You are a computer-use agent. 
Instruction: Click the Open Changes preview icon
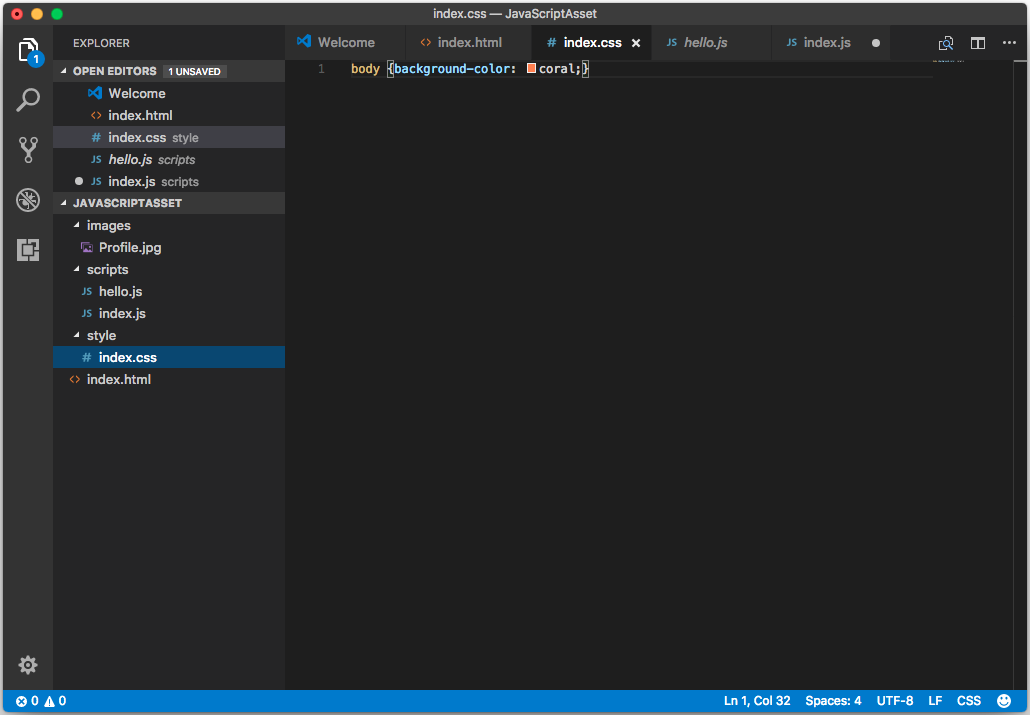[946, 43]
